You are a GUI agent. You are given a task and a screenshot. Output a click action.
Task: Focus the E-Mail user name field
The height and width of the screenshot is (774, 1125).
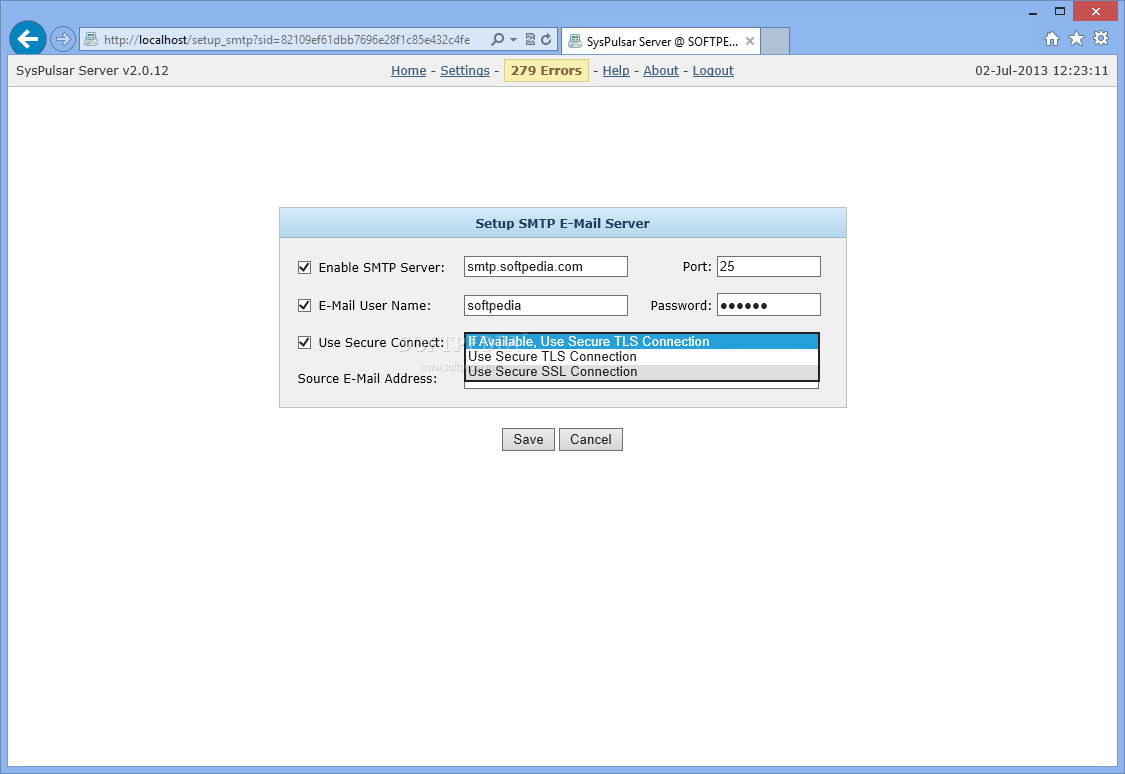(545, 306)
